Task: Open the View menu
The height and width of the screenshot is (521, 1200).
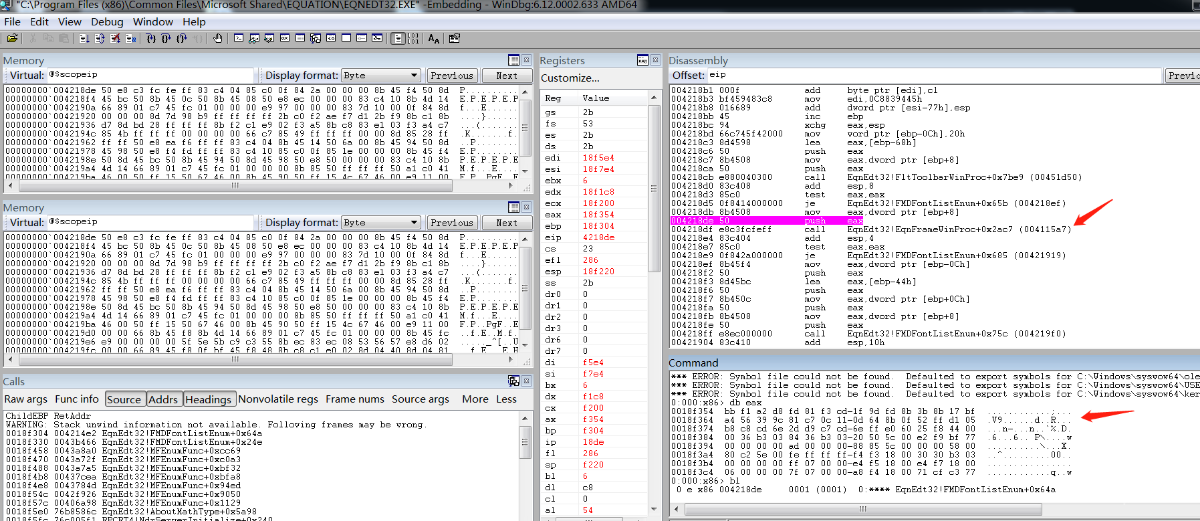Action: pos(70,21)
